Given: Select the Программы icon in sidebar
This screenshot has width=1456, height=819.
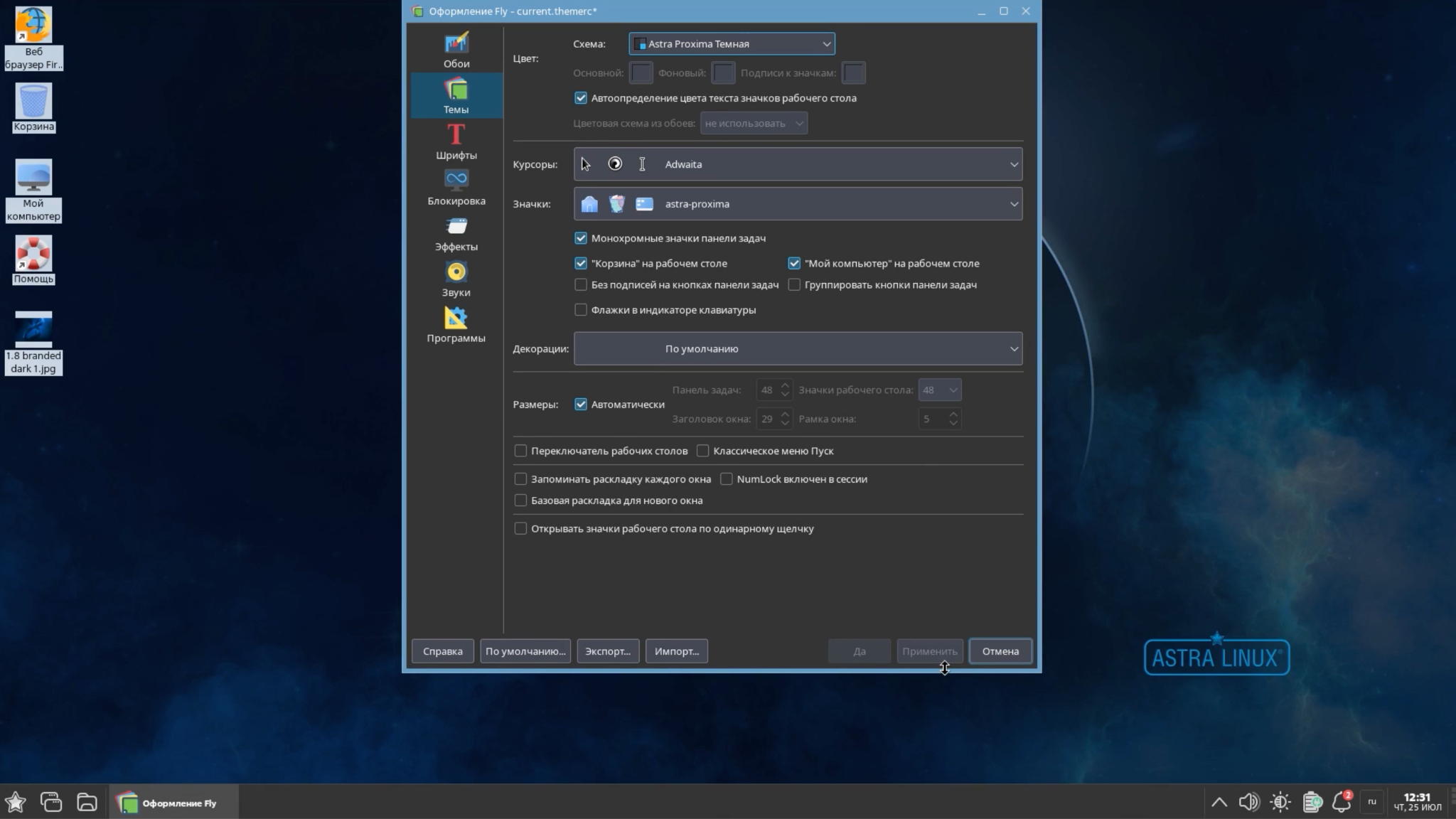Looking at the screenshot, I should click(456, 318).
